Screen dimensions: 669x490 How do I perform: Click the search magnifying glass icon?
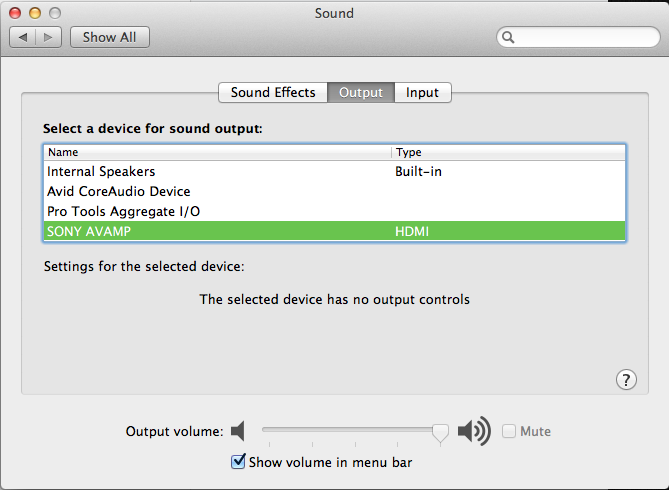pos(508,37)
